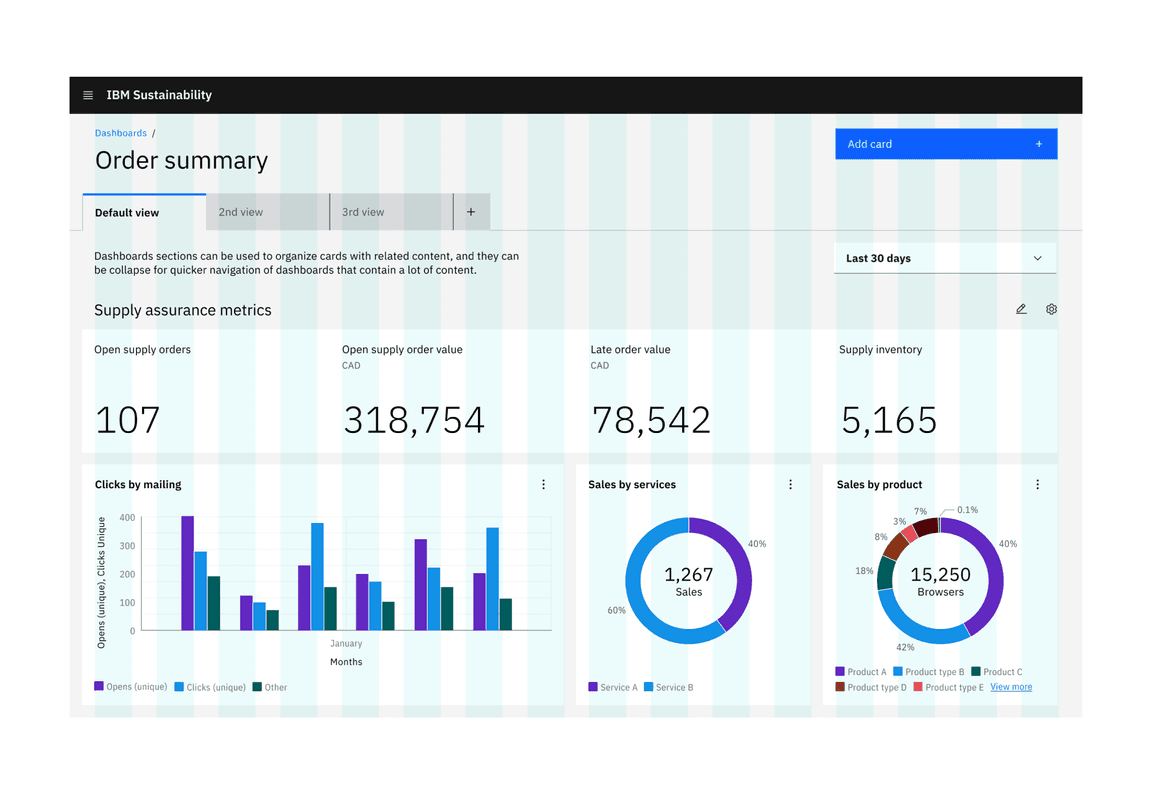The width and height of the screenshot is (1152, 794).
Task: Click the pencil edit icon for Supply assurance metrics
Action: pos(1021,310)
